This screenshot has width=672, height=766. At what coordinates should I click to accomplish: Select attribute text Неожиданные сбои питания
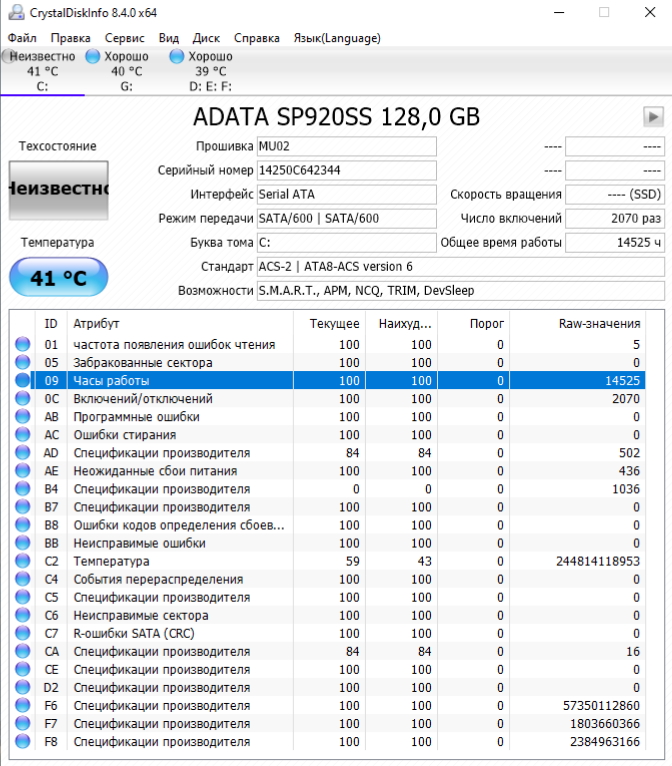155,471
